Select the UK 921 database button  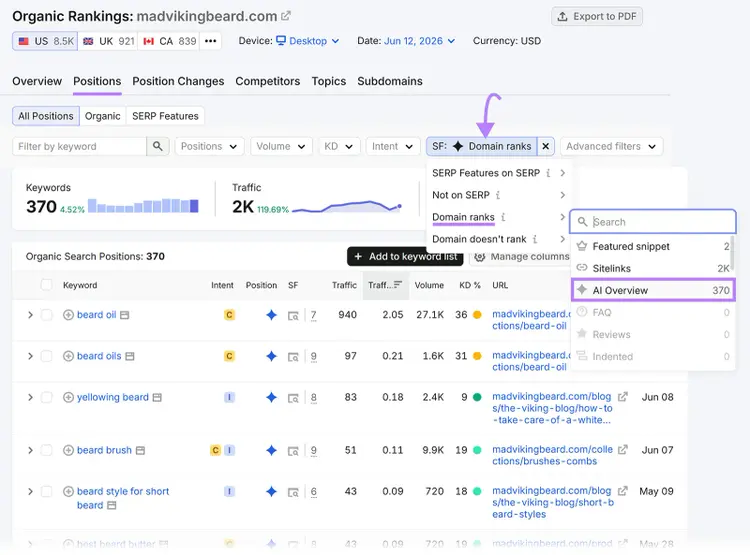click(108, 41)
